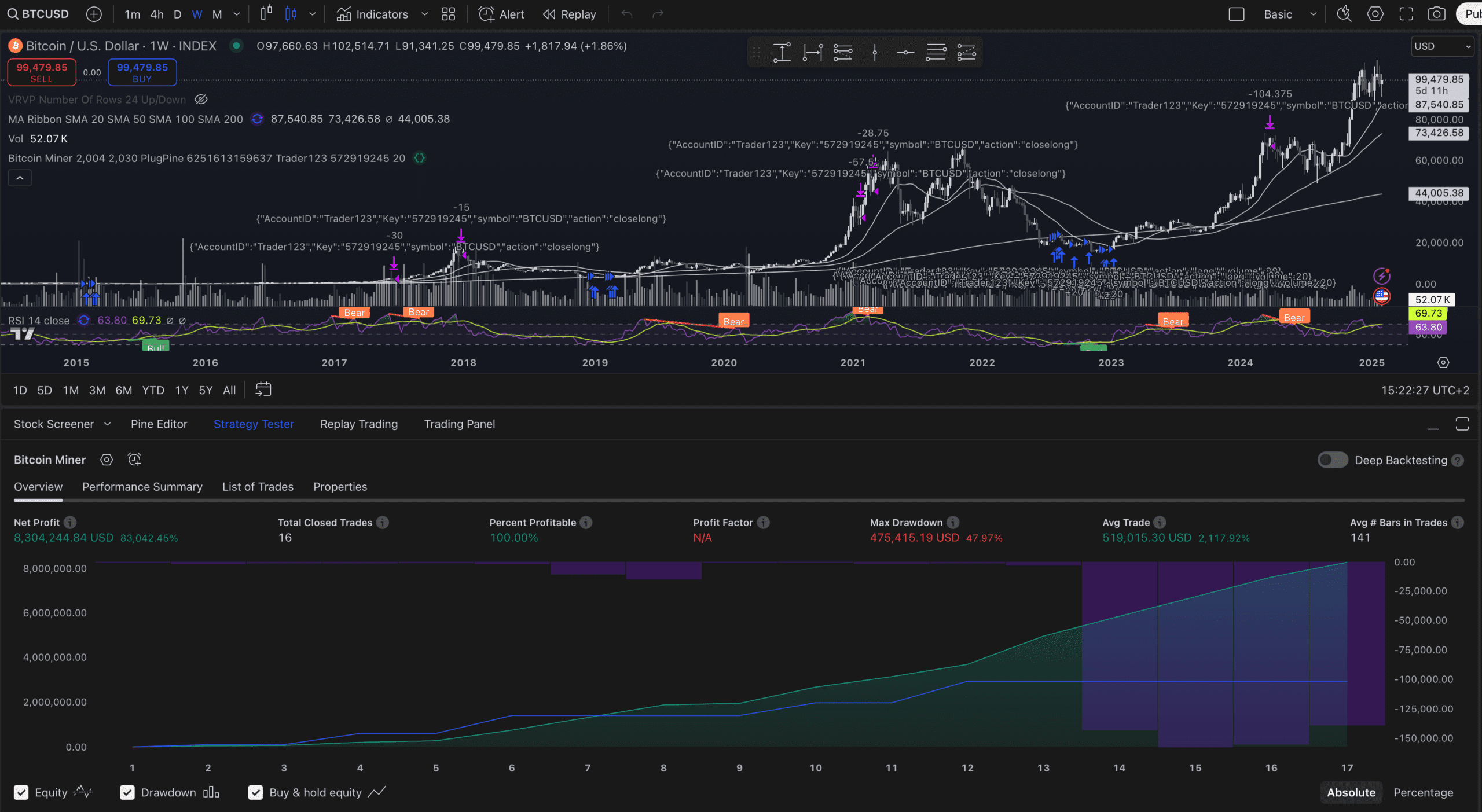Undo the last chart action

tap(627, 13)
